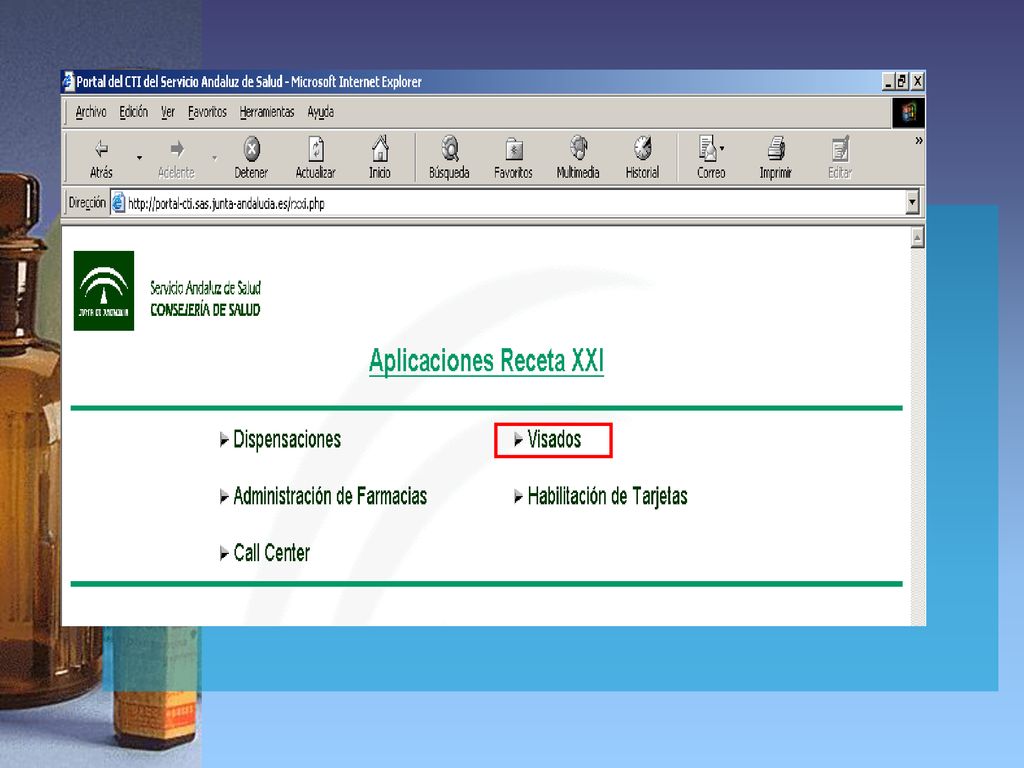Open the Edición menu
Image resolution: width=1024 pixels, height=768 pixels.
click(x=134, y=112)
